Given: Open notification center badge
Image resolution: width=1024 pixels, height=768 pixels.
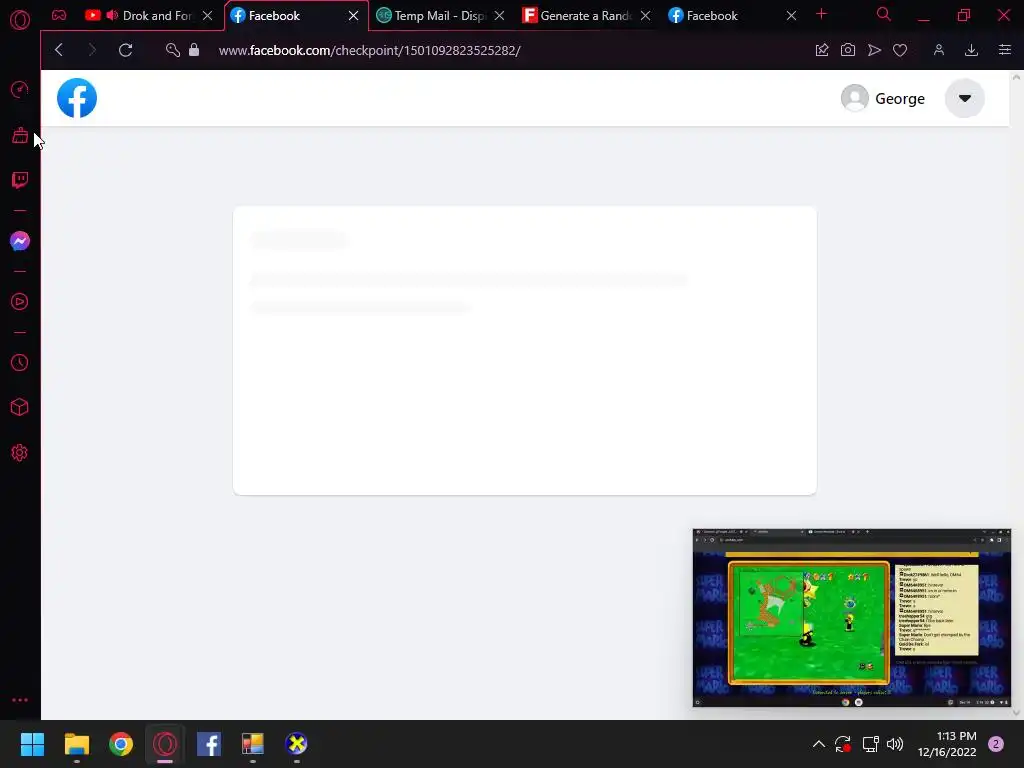Looking at the screenshot, I should point(996,744).
